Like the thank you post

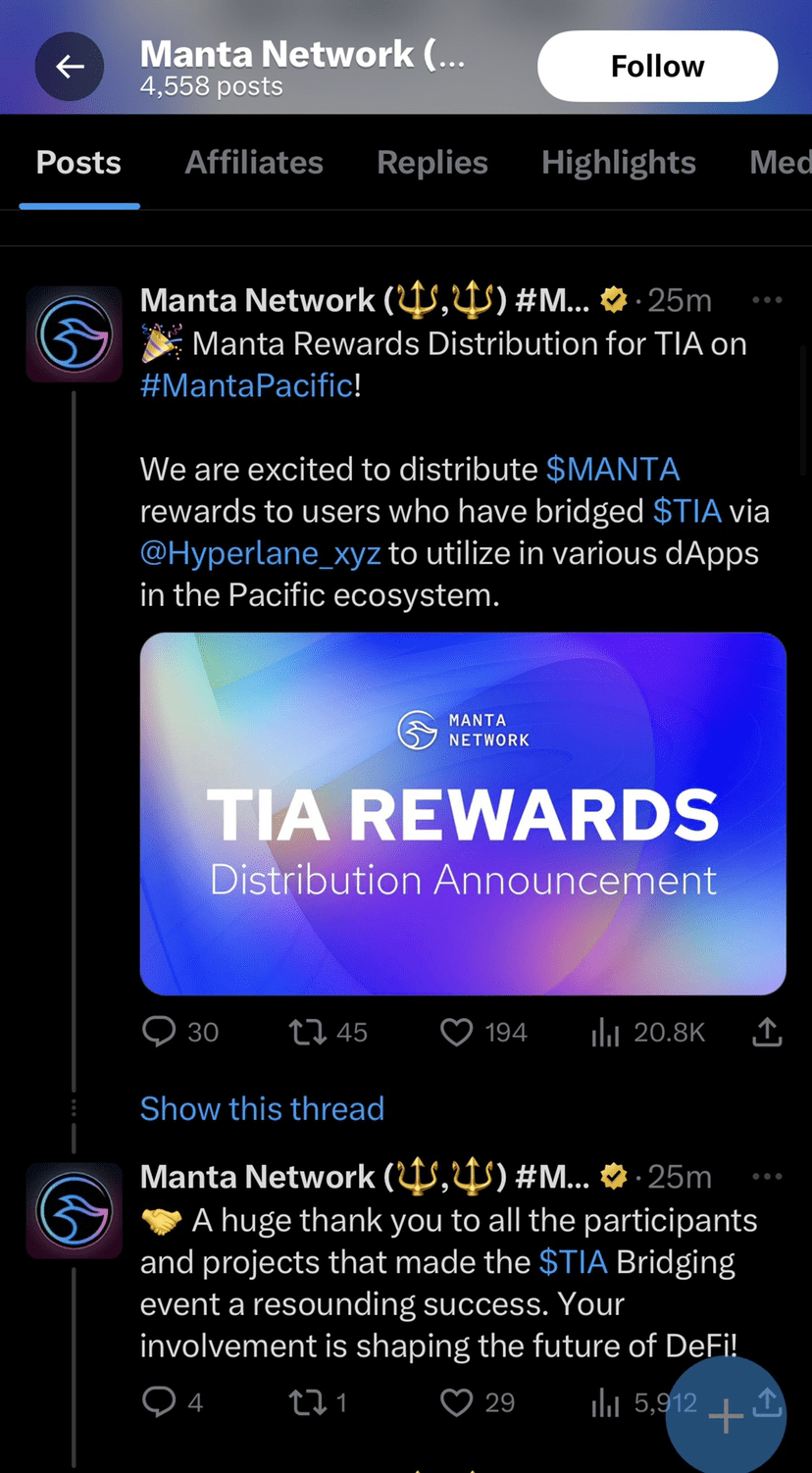click(x=456, y=1402)
